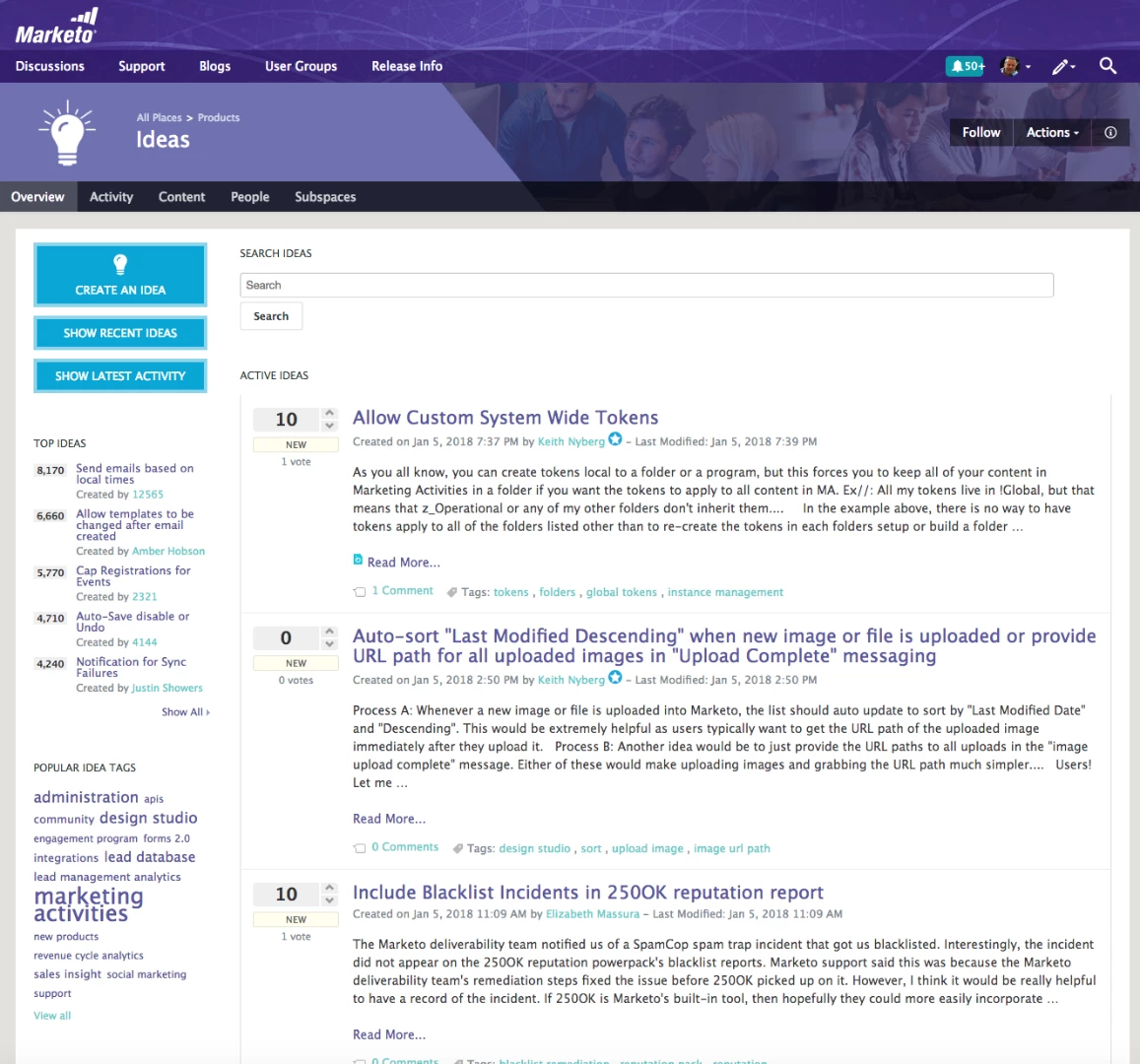Vote up the Auto-sort Last Modified idea

tap(329, 631)
